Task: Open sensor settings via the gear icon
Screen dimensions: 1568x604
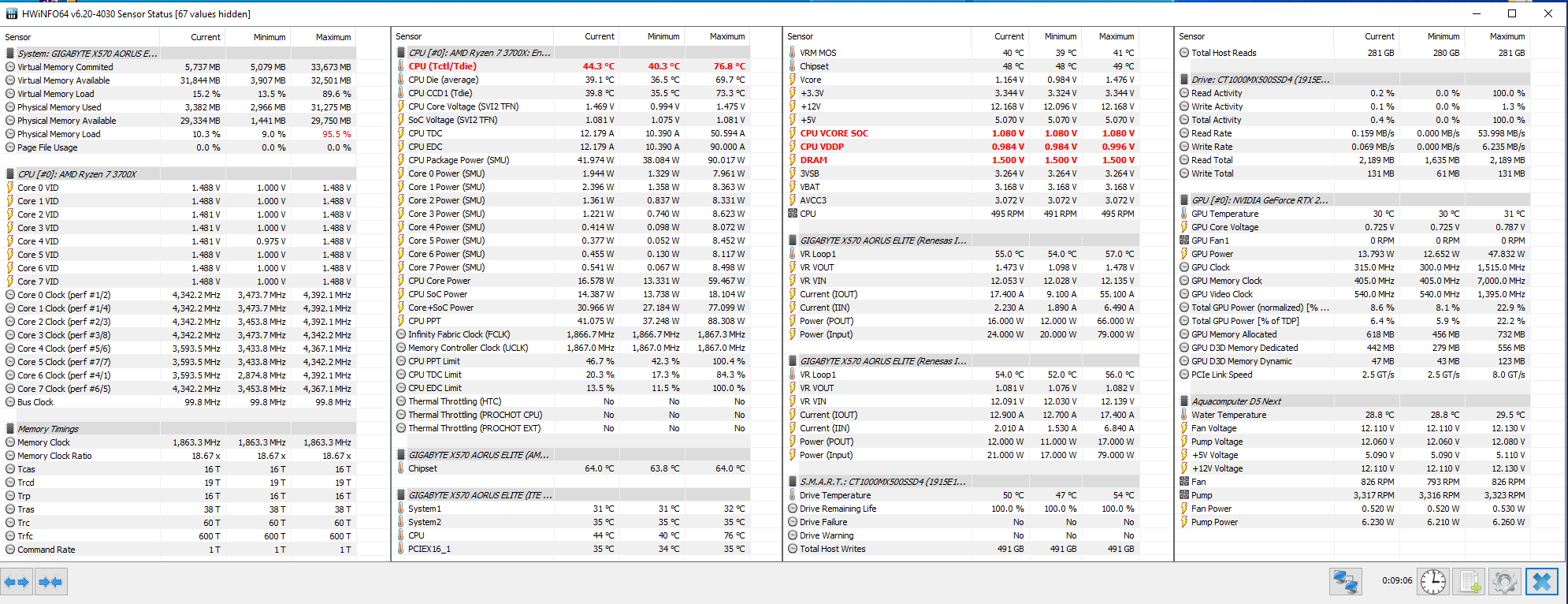Action: tap(1504, 582)
